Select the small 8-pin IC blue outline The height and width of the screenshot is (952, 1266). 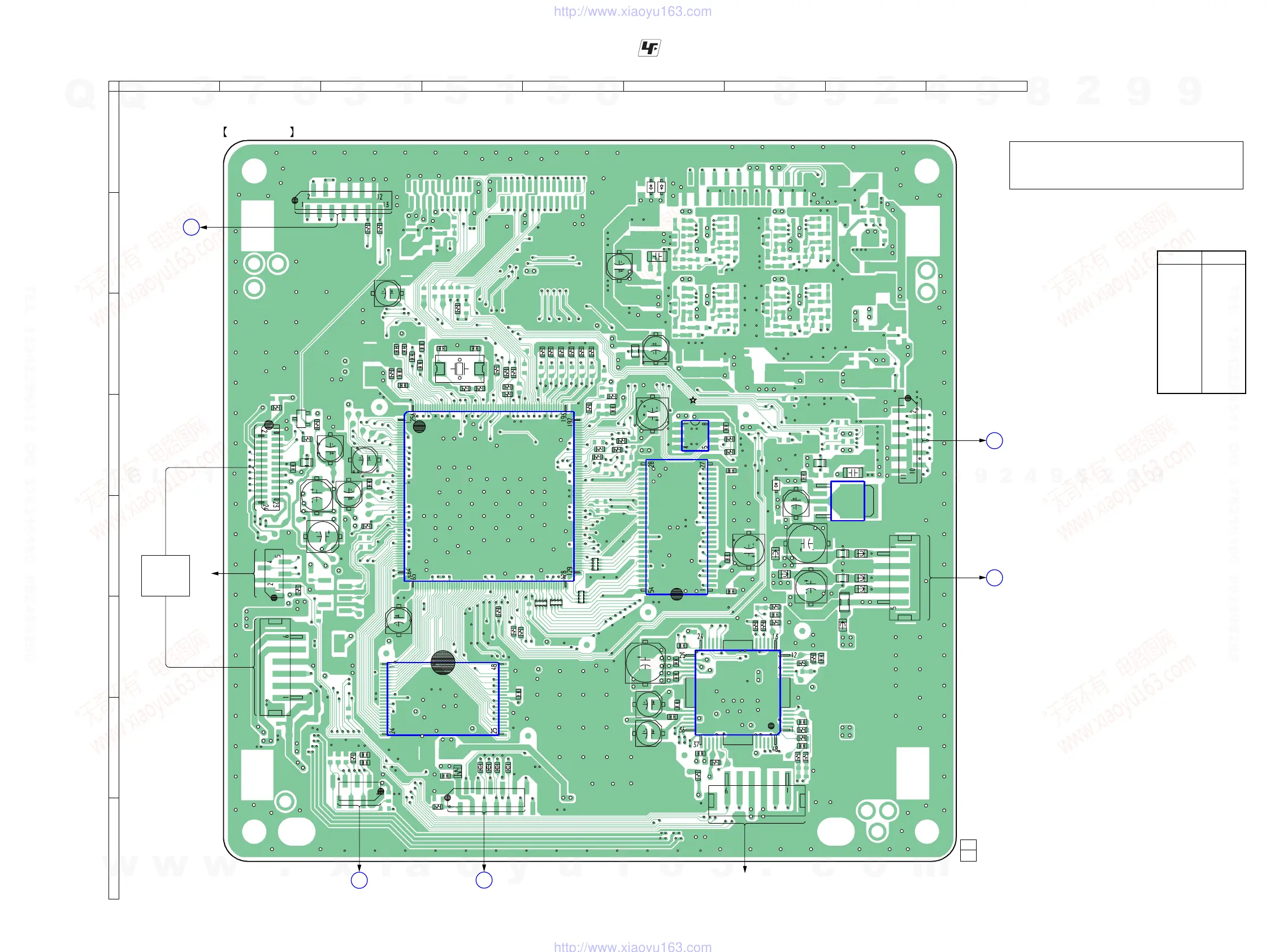pyautogui.click(x=695, y=436)
